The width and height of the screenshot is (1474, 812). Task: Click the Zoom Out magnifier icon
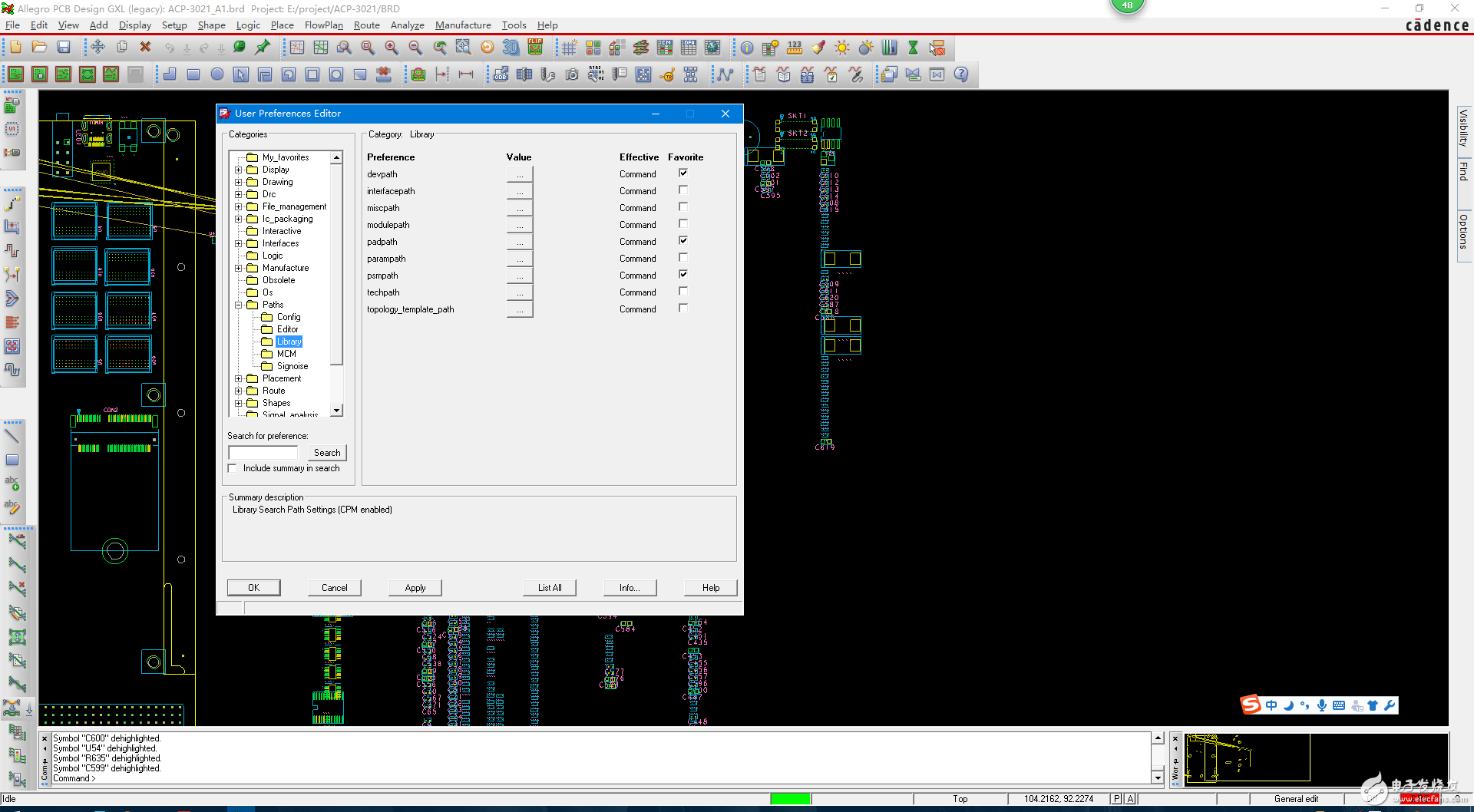coord(415,48)
